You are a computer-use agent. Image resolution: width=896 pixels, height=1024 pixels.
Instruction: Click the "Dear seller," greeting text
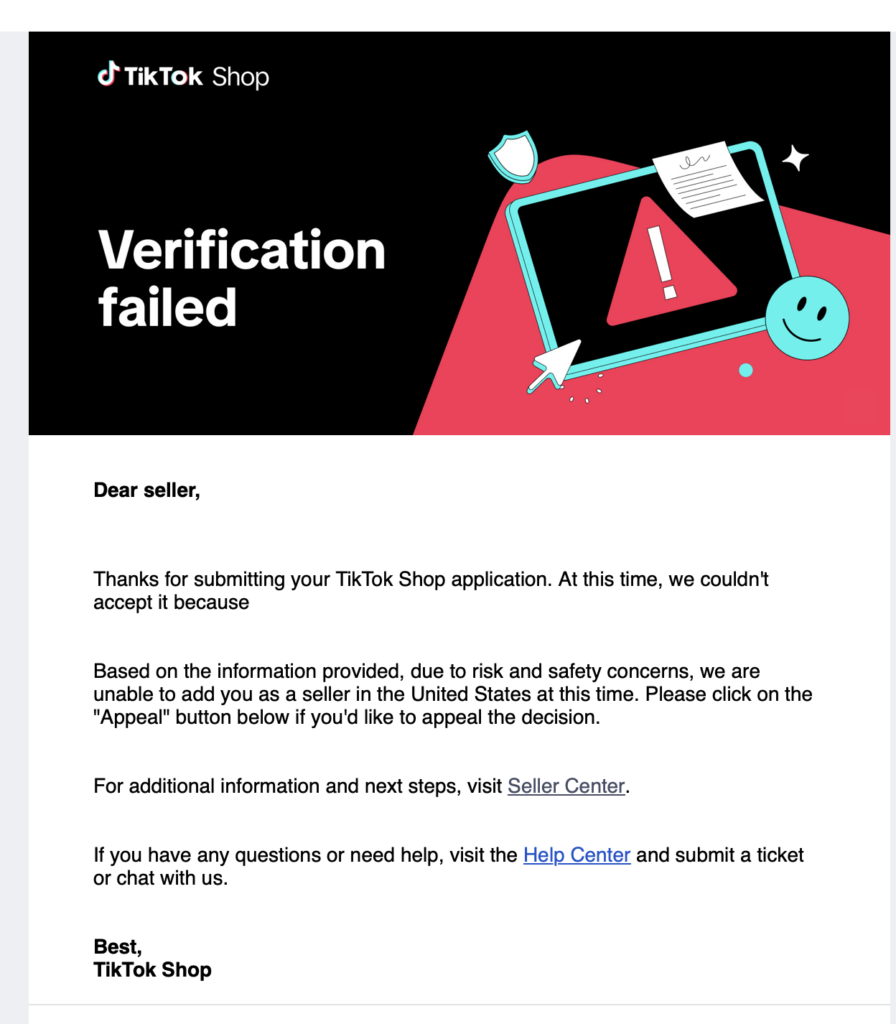pos(147,490)
